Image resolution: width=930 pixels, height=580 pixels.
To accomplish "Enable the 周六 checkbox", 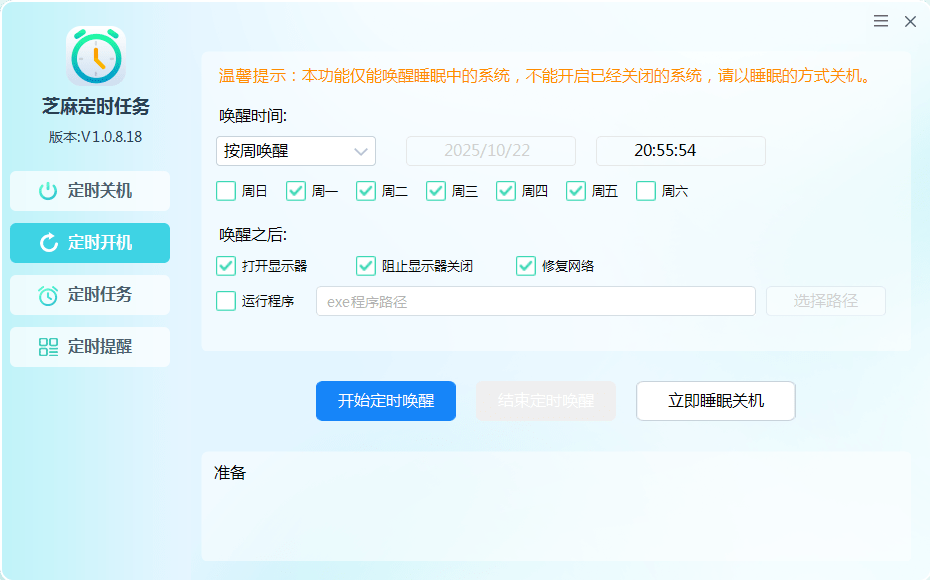I will click(x=646, y=191).
